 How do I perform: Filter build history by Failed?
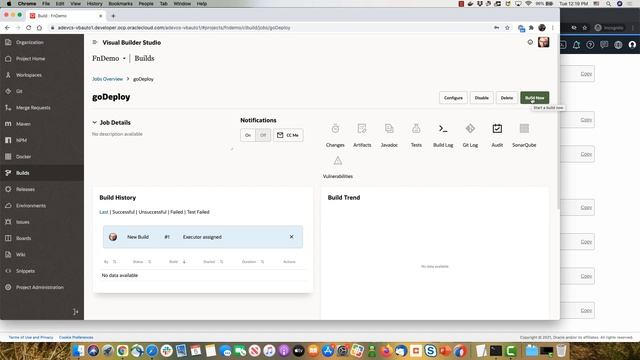pos(176,212)
